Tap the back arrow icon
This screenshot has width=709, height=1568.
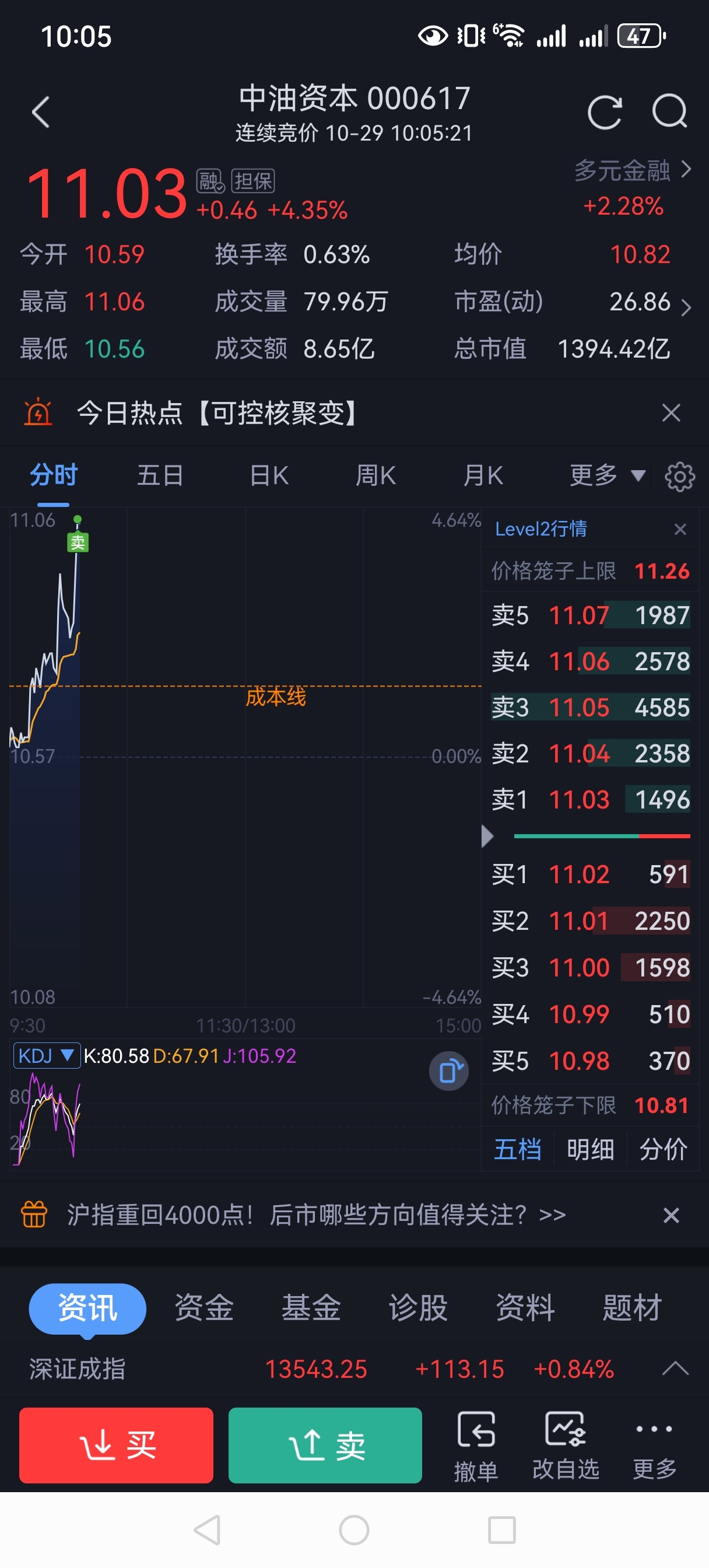[41, 113]
